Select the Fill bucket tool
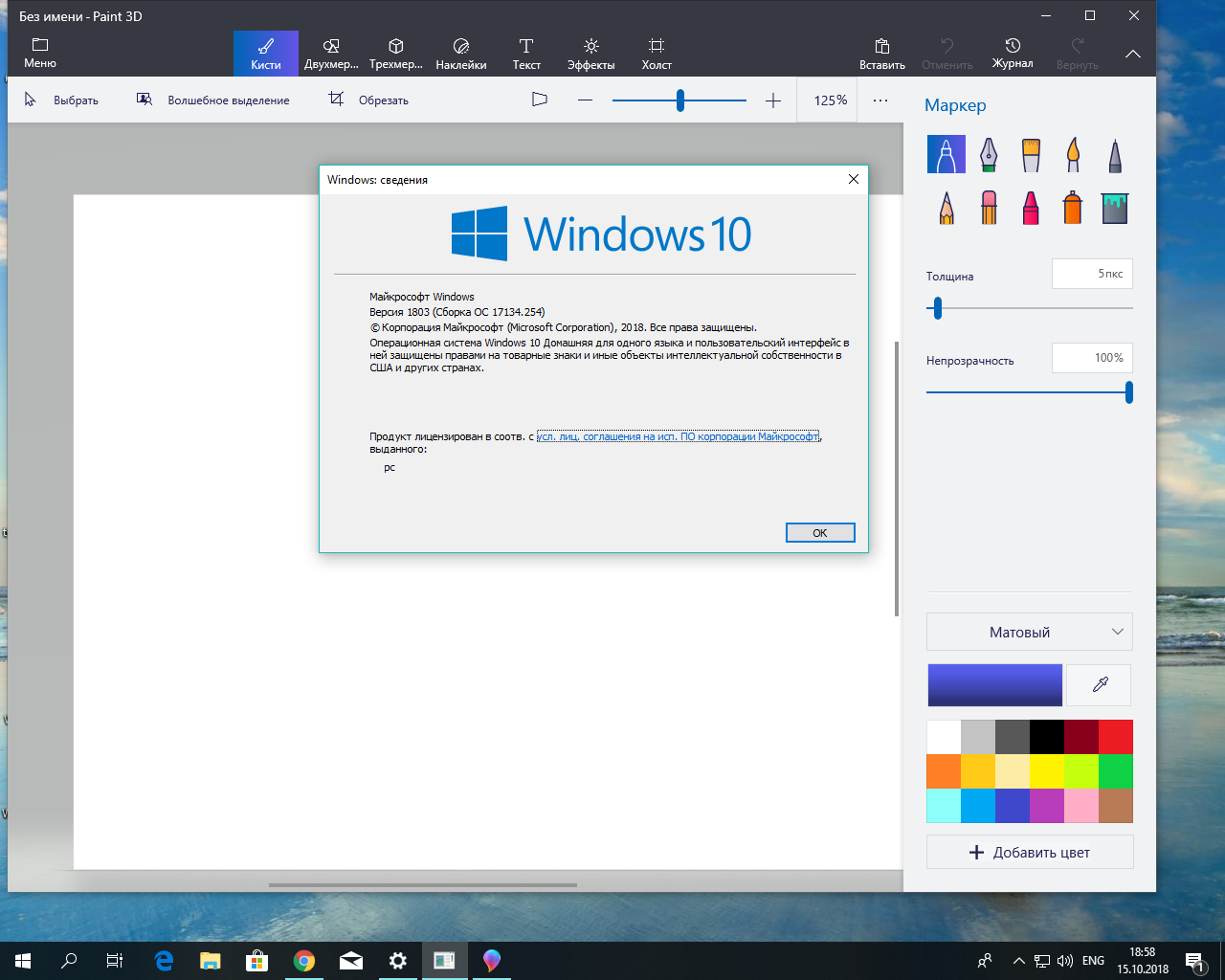The height and width of the screenshot is (980, 1225). [1115, 207]
